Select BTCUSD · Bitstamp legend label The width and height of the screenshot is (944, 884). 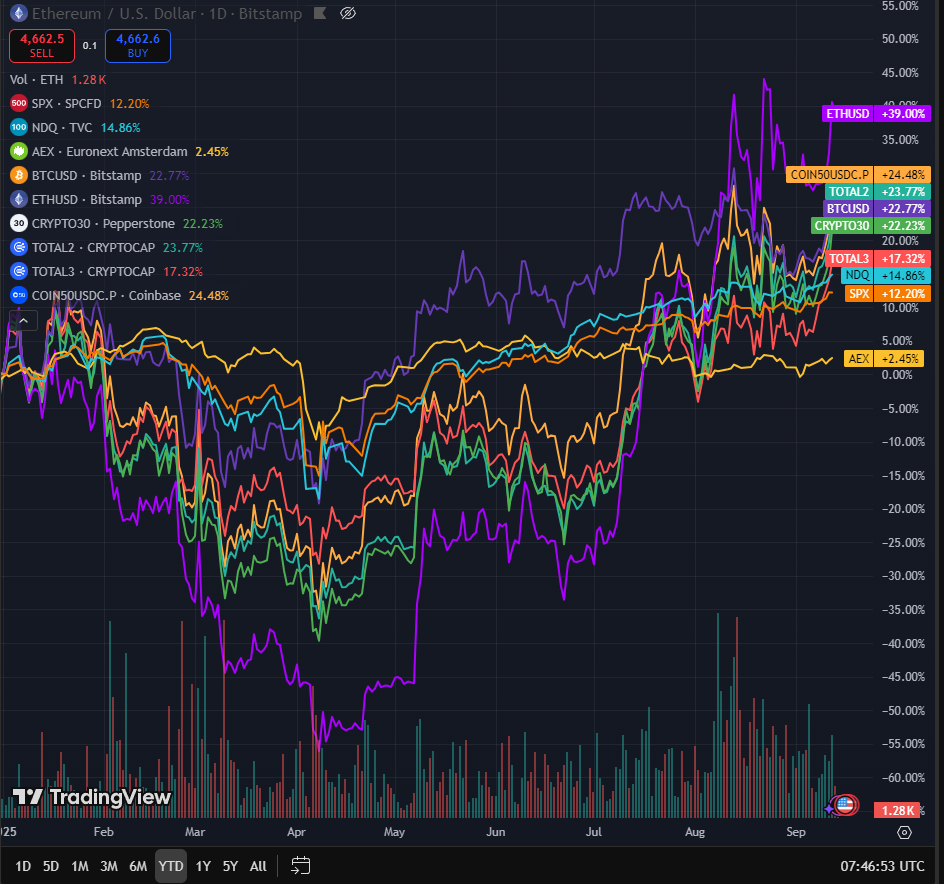tap(87, 176)
